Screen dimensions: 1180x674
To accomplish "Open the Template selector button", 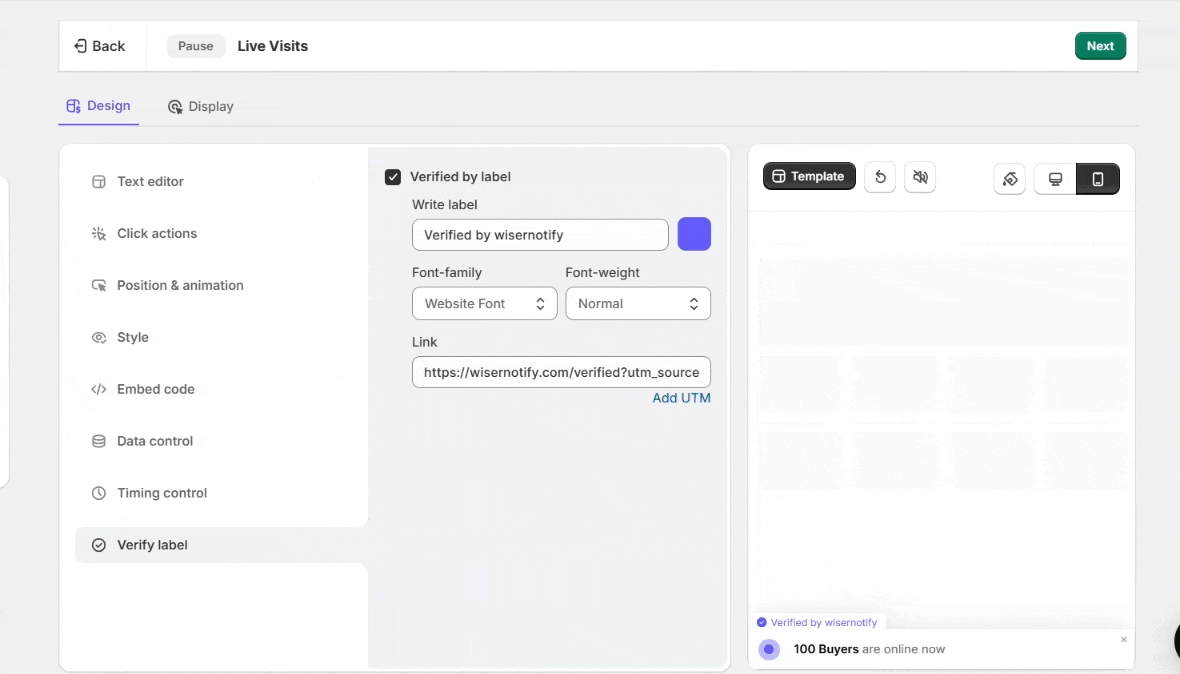I will (809, 176).
